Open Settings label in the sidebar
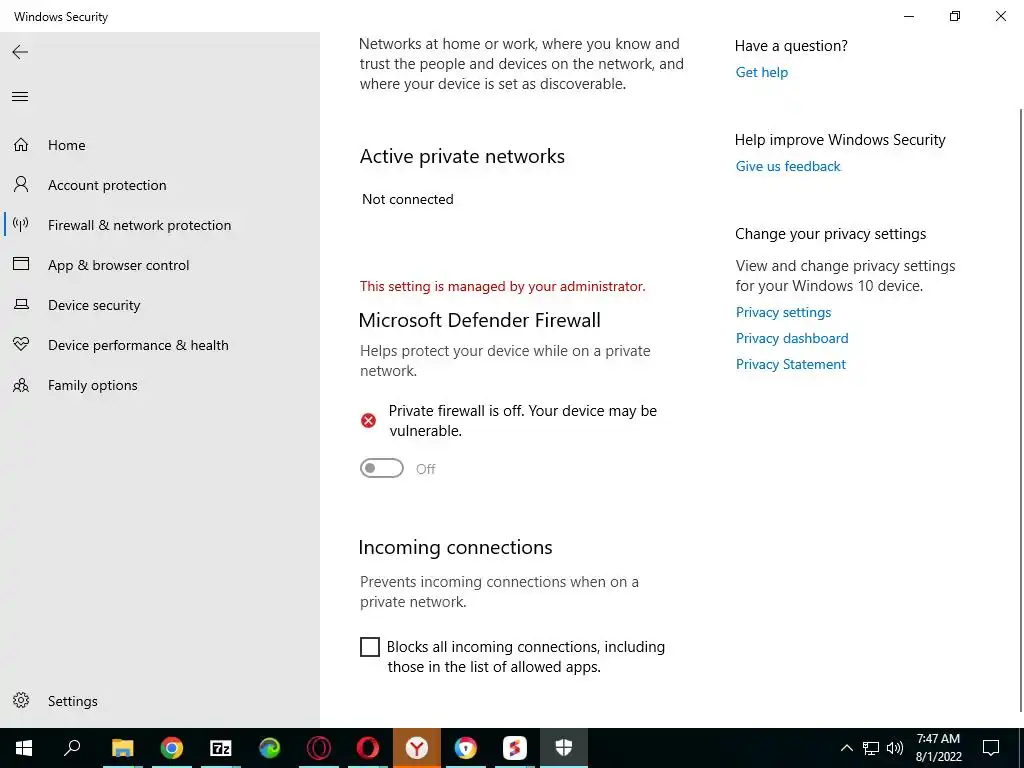Screen dimensions: 1024x768 pos(72,701)
